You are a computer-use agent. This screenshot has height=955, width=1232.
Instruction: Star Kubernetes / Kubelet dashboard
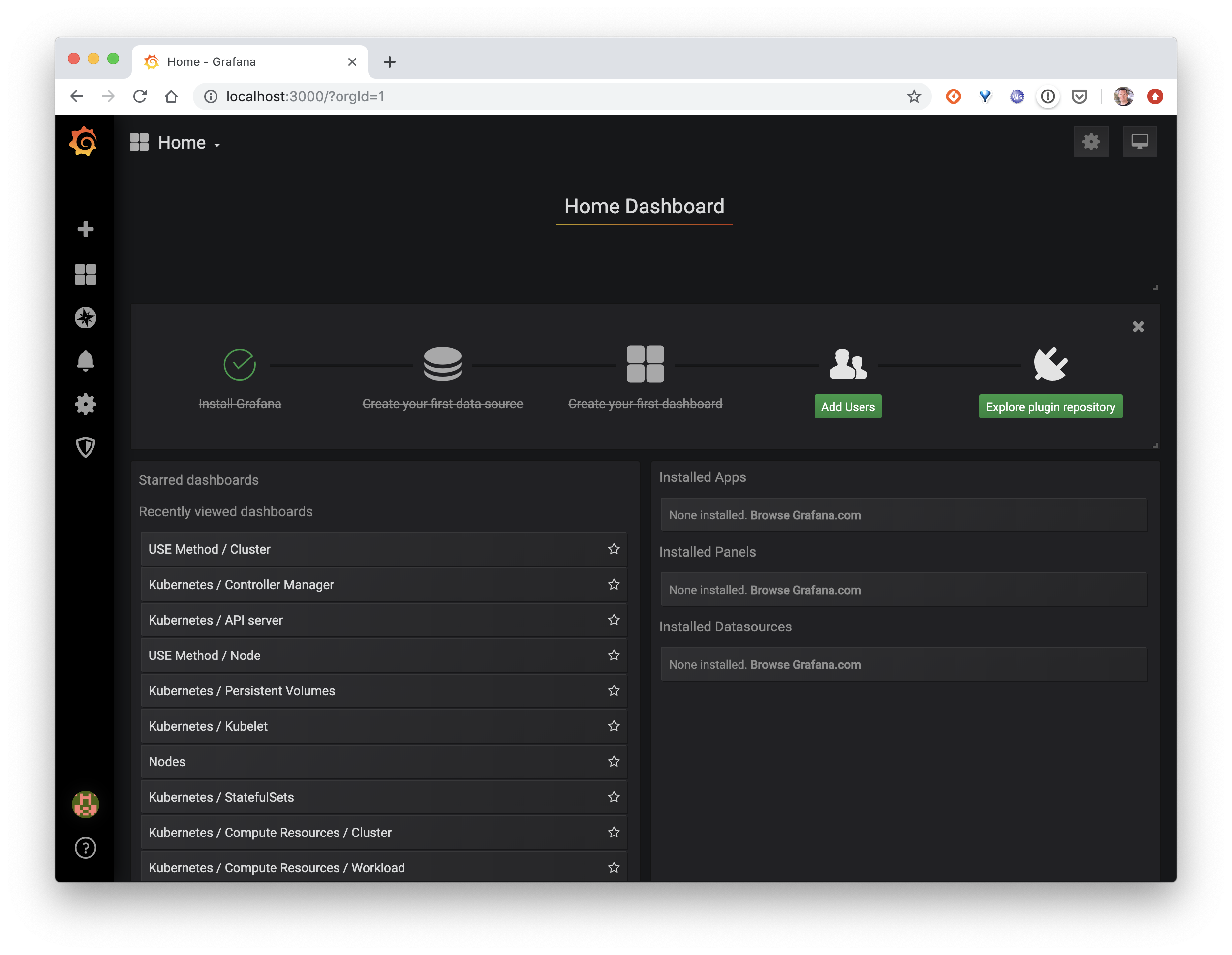[x=614, y=727]
